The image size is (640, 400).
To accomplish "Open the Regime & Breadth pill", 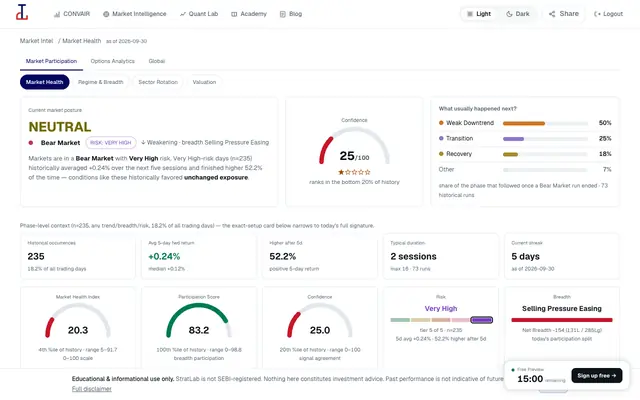I will [100, 82].
